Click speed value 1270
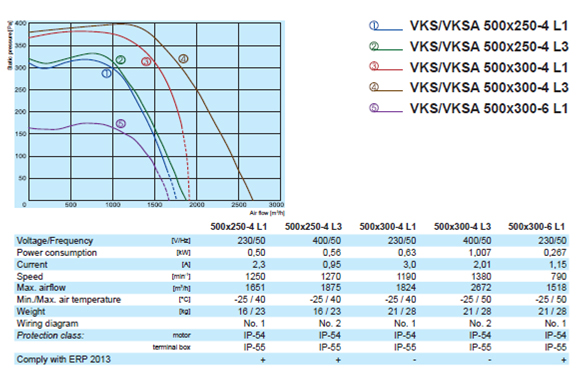This screenshot has width=584, height=373. coord(331,276)
